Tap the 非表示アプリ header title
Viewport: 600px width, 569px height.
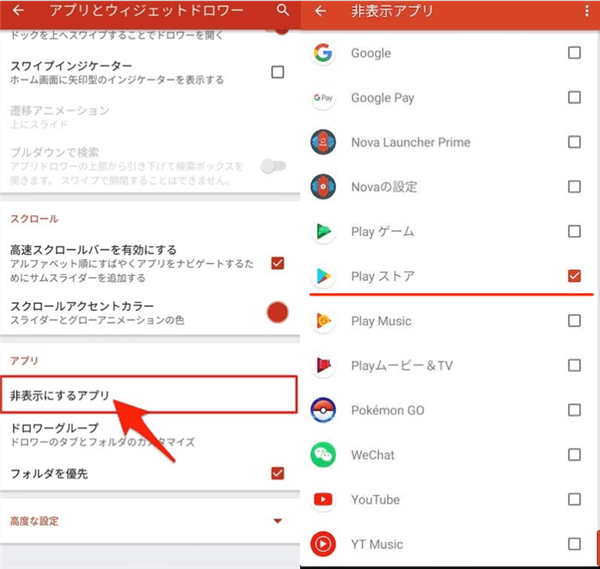[x=392, y=11]
